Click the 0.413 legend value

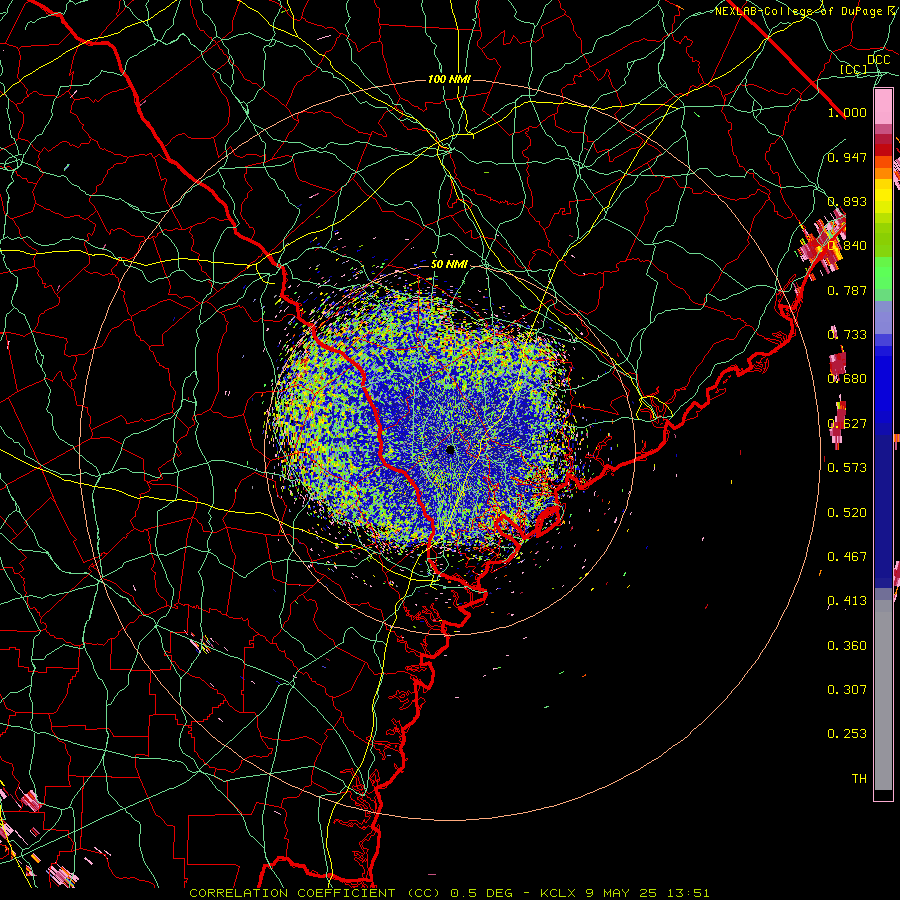[x=847, y=601]
